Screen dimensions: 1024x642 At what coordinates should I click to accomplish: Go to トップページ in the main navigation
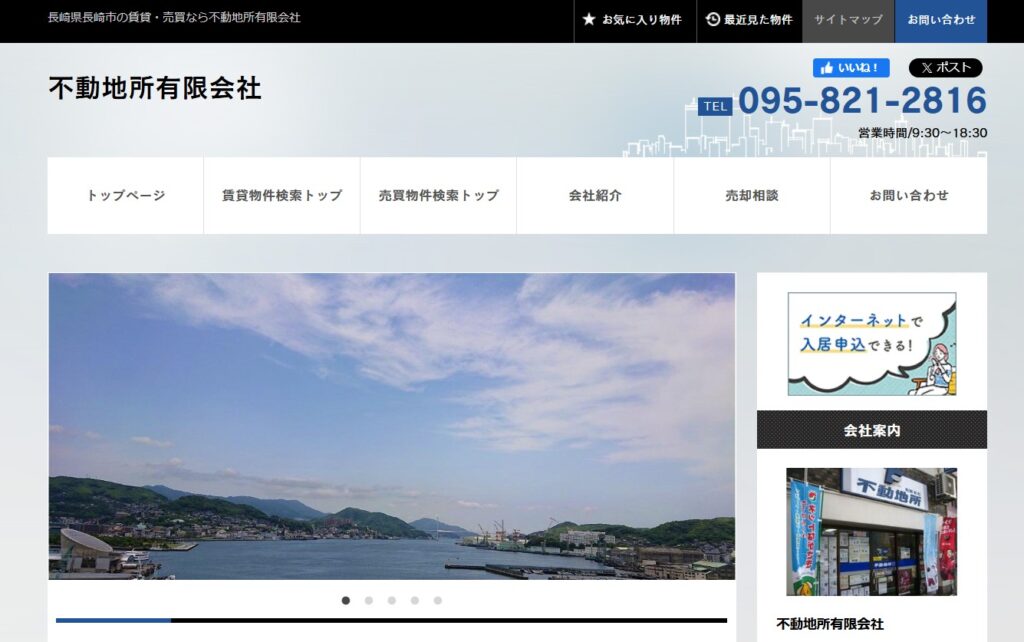point(126,196)
